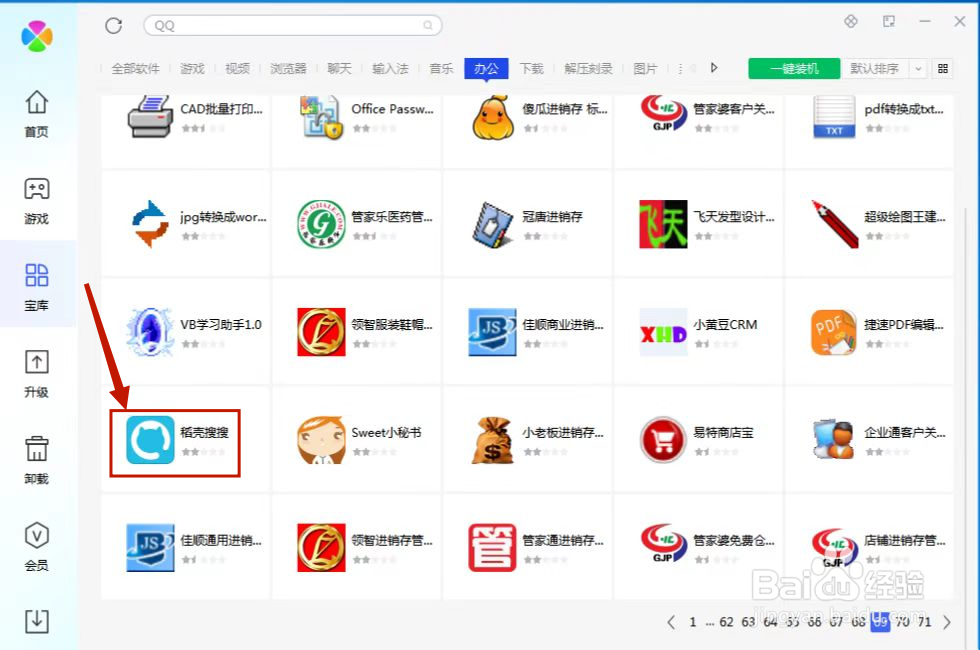Expand the dropdown arrow next to 默认排序
Viewport: 980px width, 650px height.
pos(918,68)
